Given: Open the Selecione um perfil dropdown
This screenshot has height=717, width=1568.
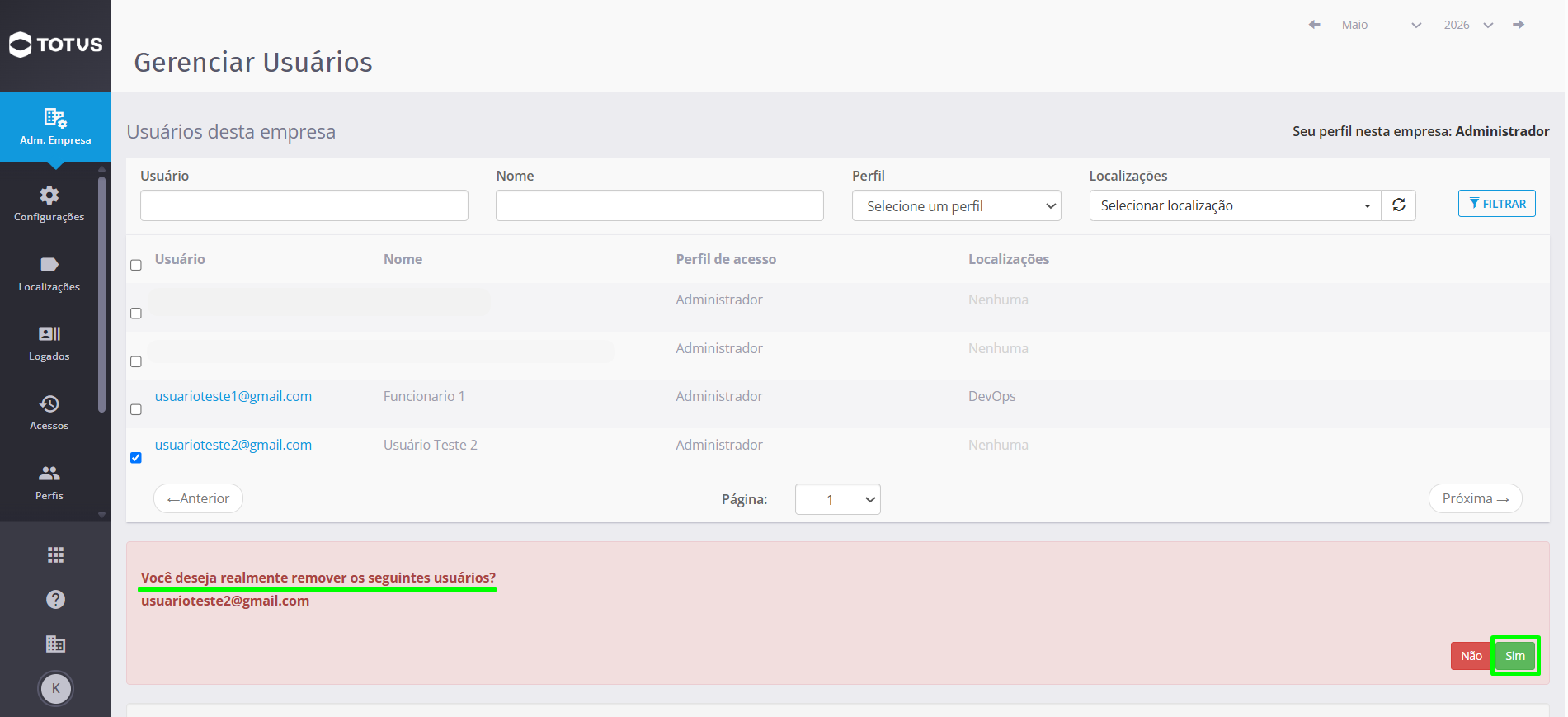Looking at the screenshot, I should pyautogui.click(x=957, y=205).
